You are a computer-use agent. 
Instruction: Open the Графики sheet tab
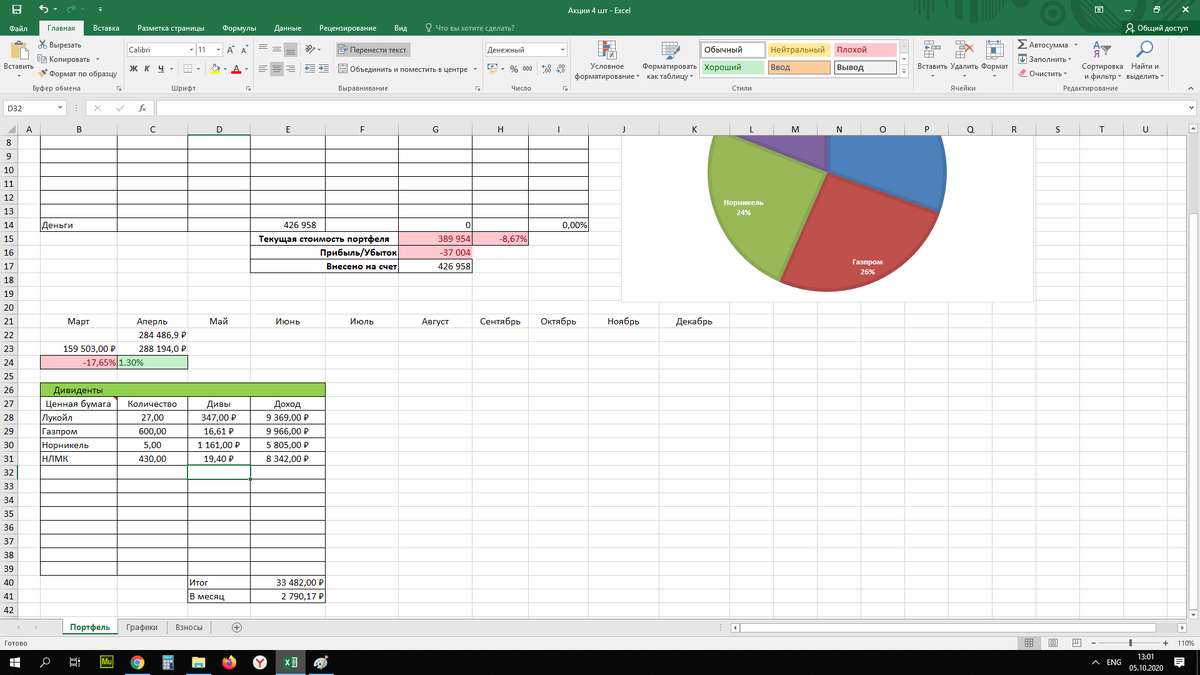point(142,627)
